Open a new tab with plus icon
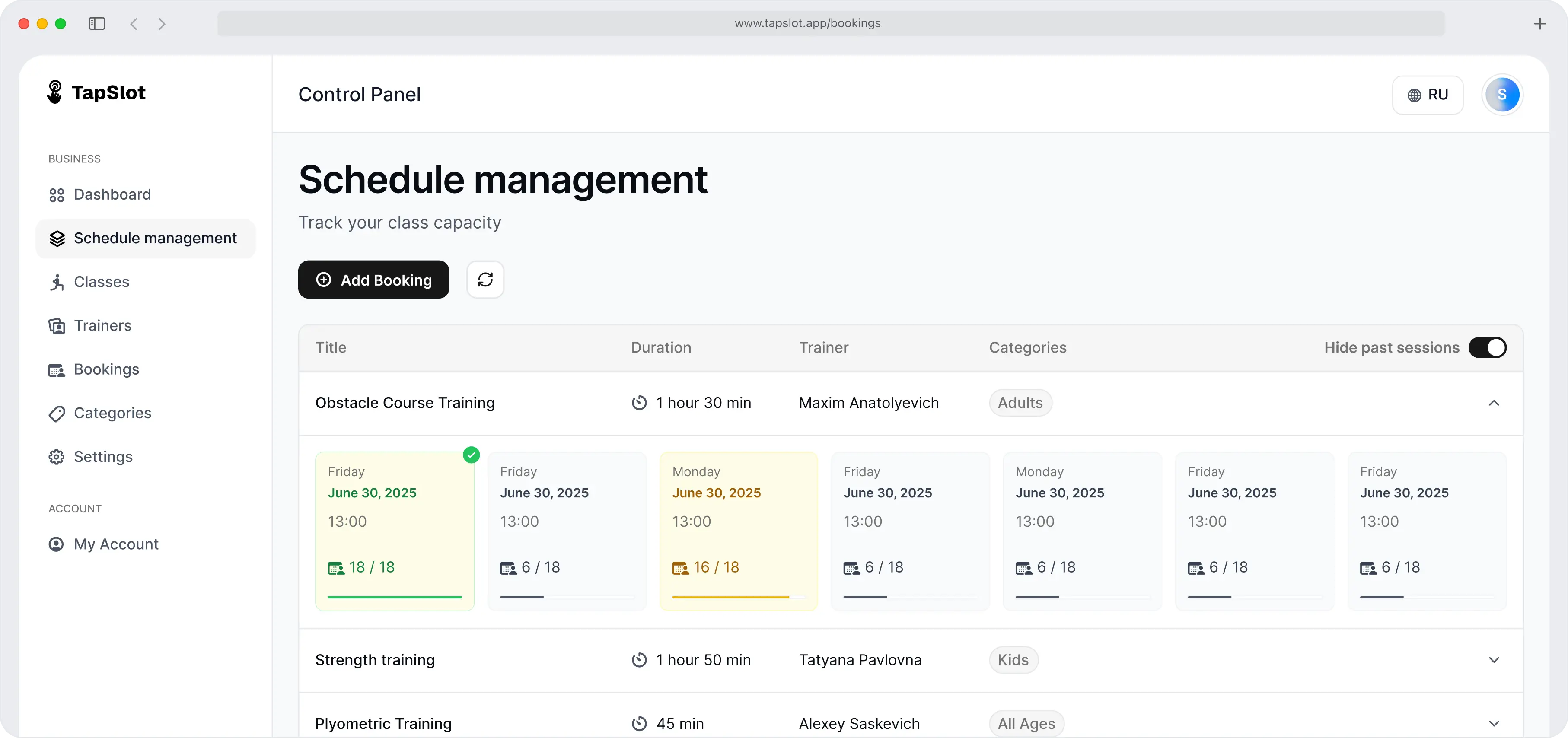The height and width of the screenshot is (738, 1568). tap(1540, 24)
